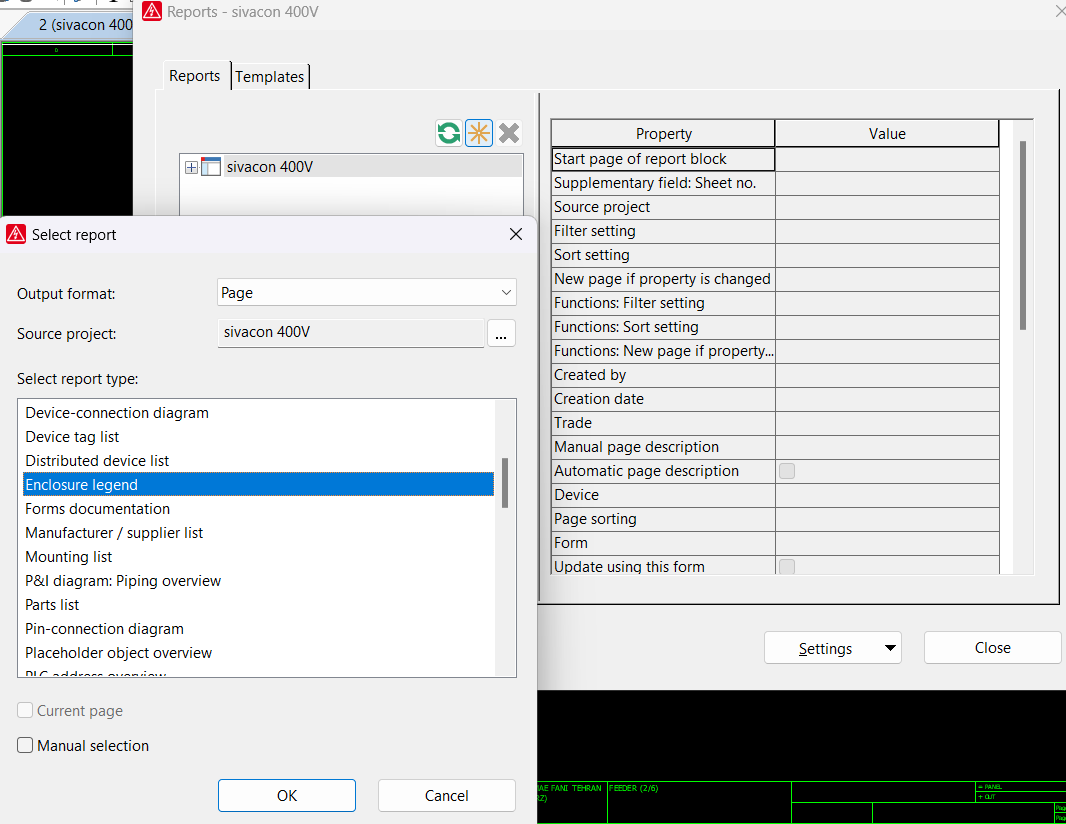
Task: Select Start page of report block row
Action: click(x=775, y=159)
